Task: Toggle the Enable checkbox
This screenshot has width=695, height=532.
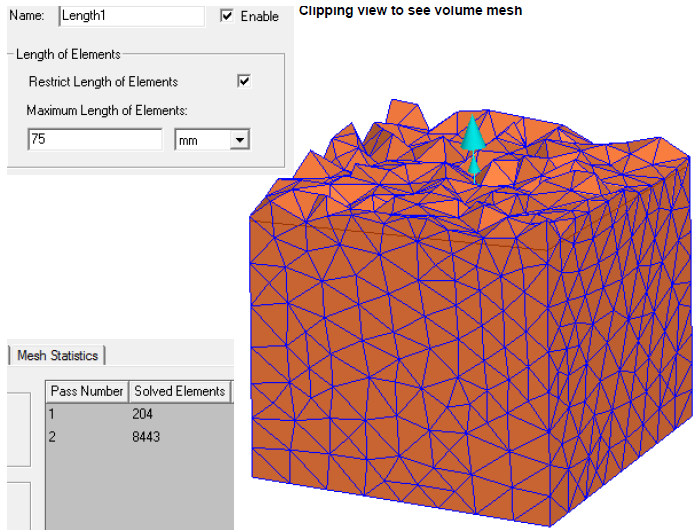Action: [227, 16]
